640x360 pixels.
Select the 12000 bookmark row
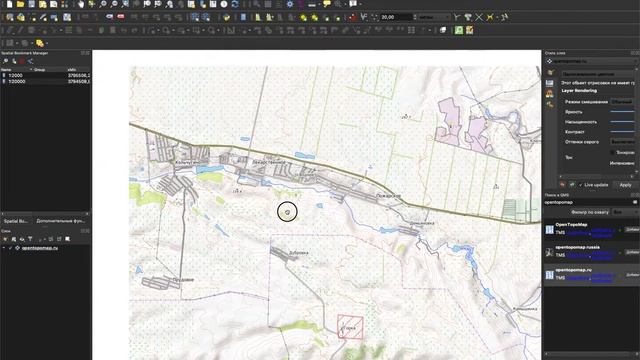[x=45, y=76]
